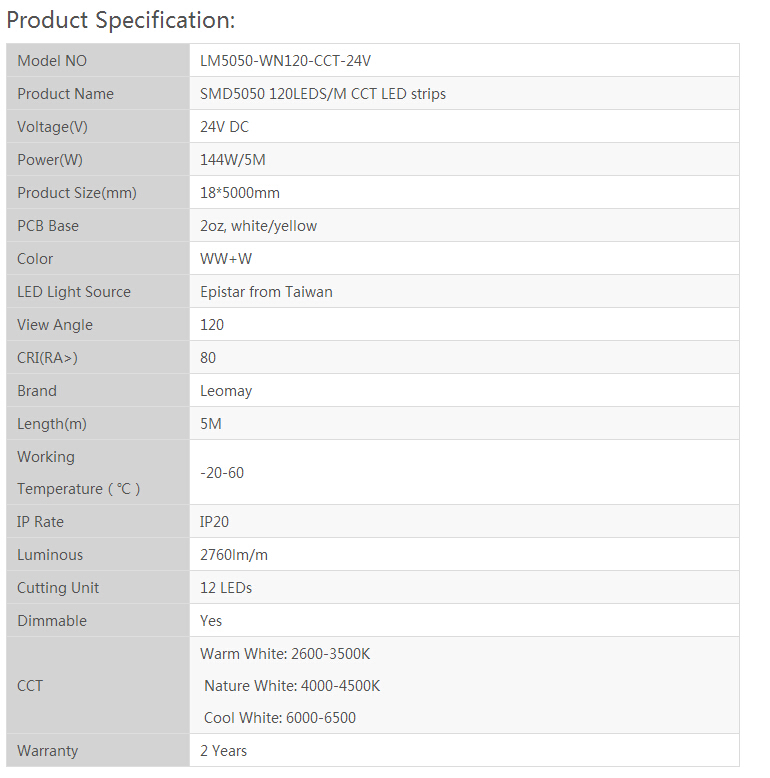Image resolution: width=770 pixels, height=778 pixels.
Task: Click the 2760lm/m luminous value
Action: [x=234, y=555]
